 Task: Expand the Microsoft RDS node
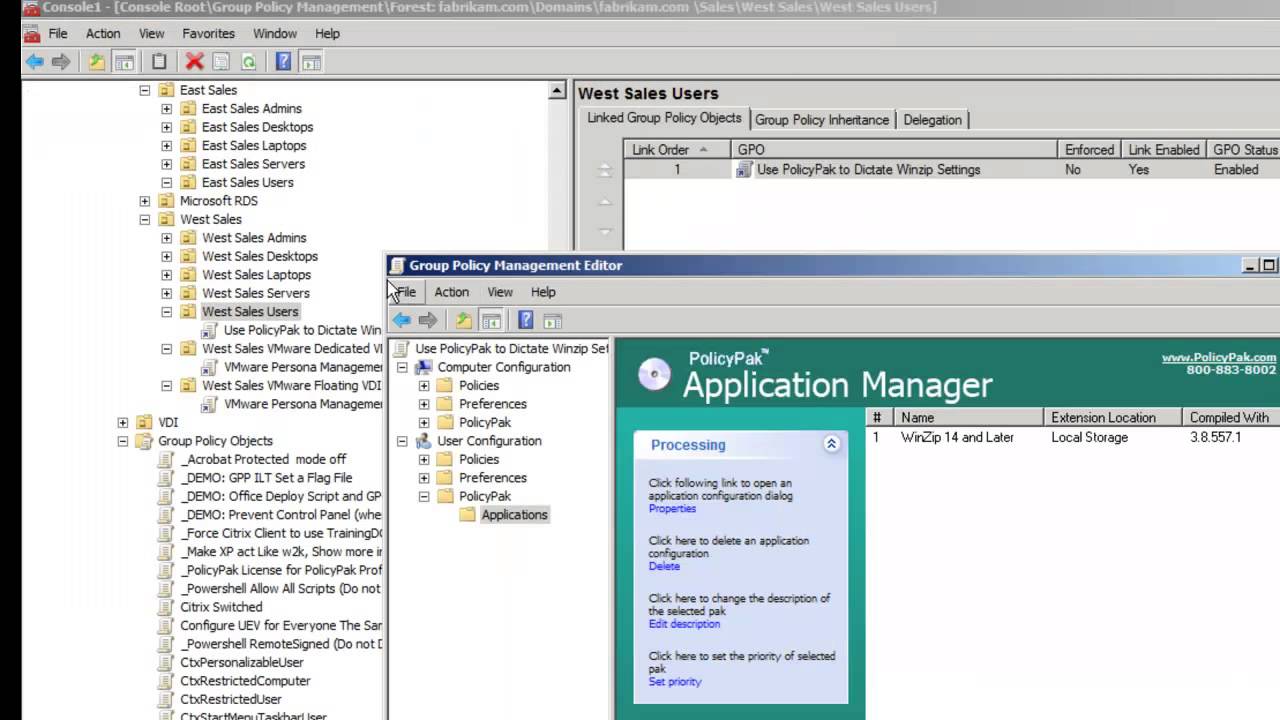[145, 201]
